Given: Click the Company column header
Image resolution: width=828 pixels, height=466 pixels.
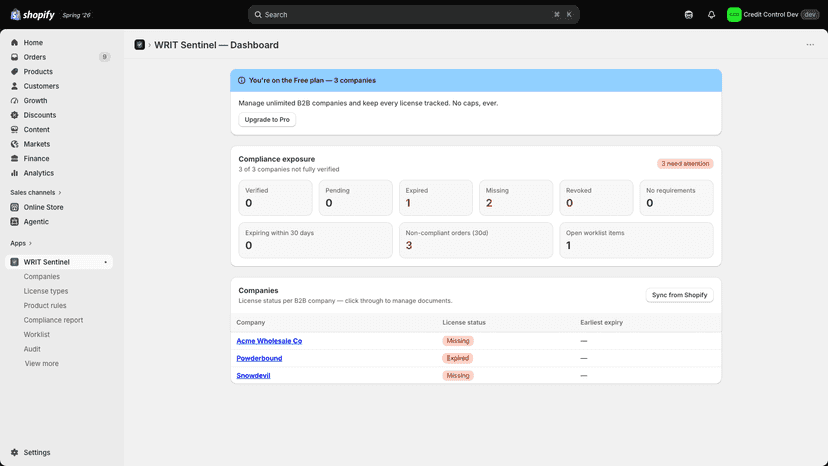Looking at the screenshot, I should click(251, 322).
